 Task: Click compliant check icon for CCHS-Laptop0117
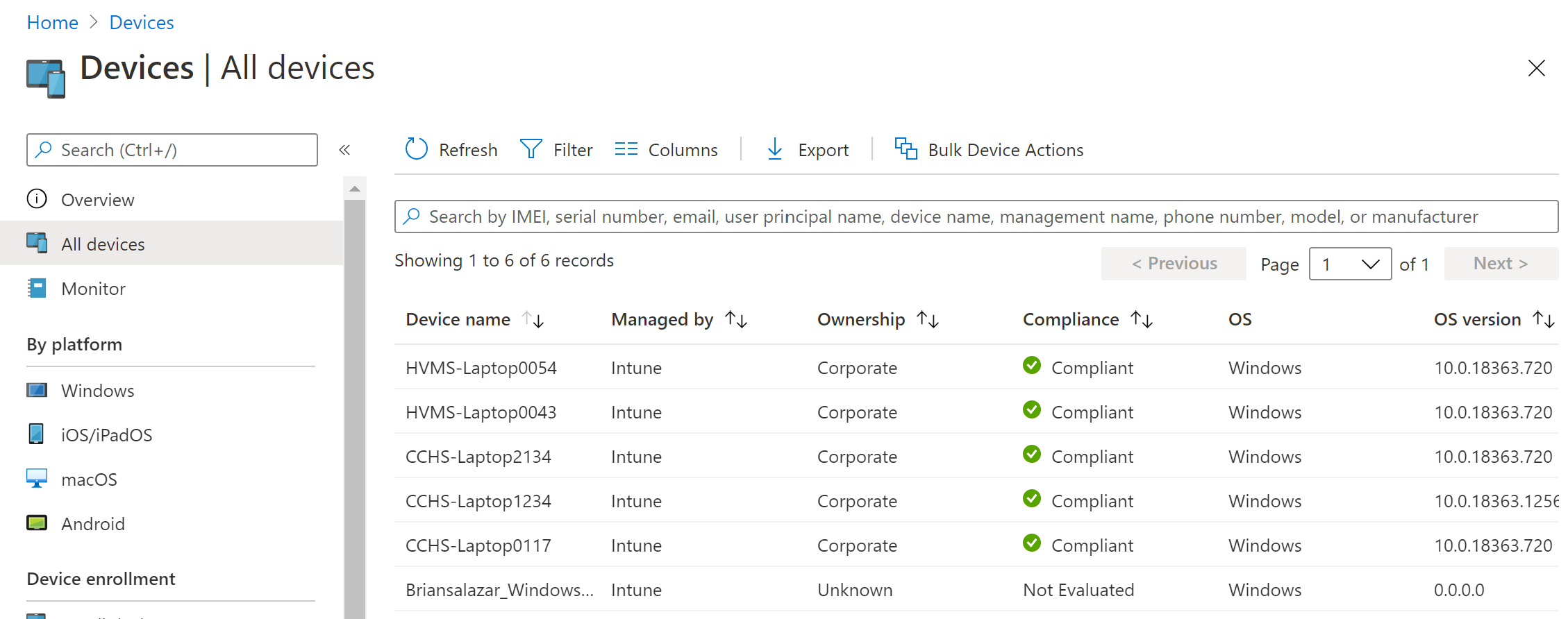[1032, 543]
